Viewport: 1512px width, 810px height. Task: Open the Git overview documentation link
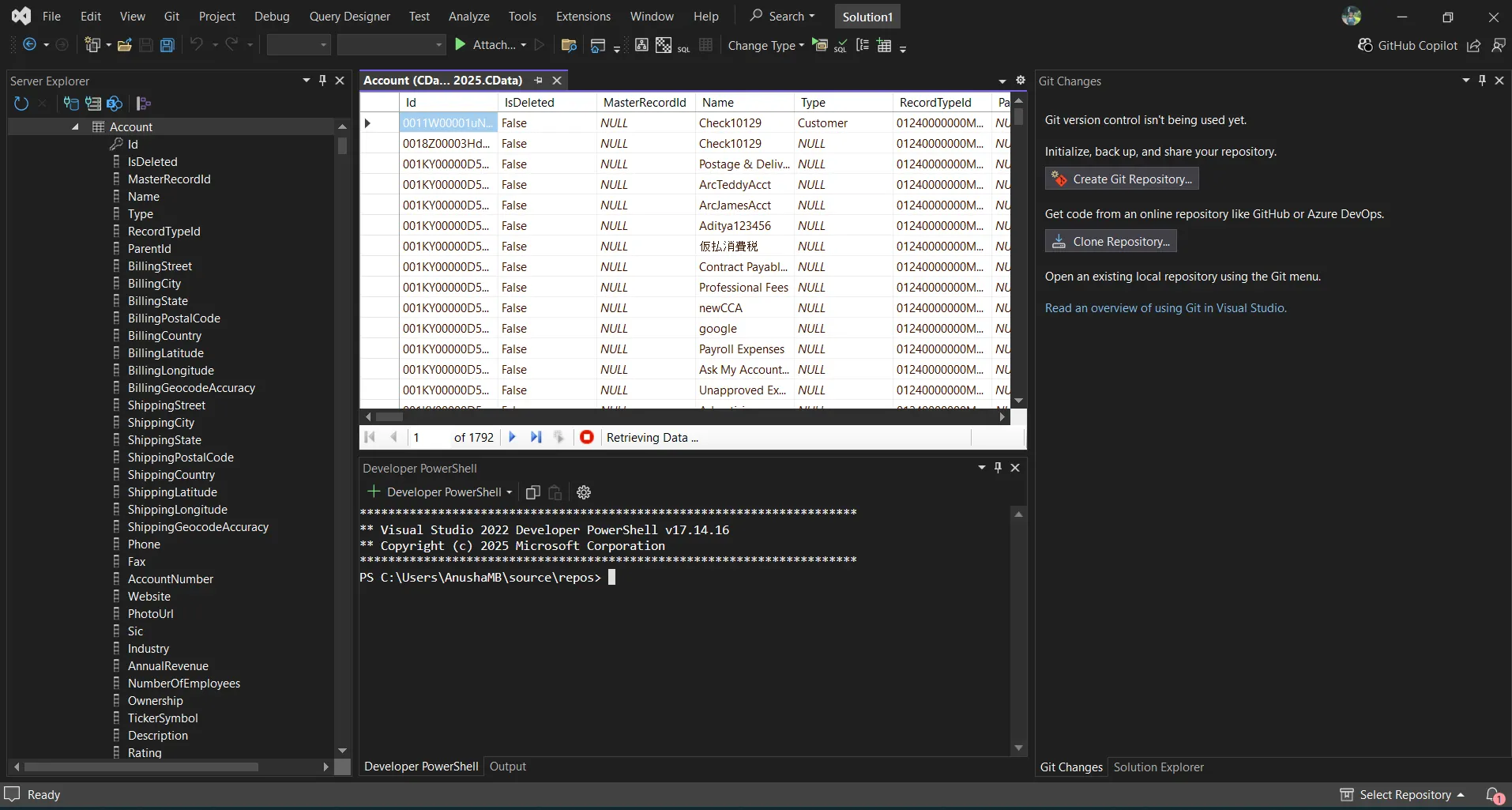click(1165, 307)
